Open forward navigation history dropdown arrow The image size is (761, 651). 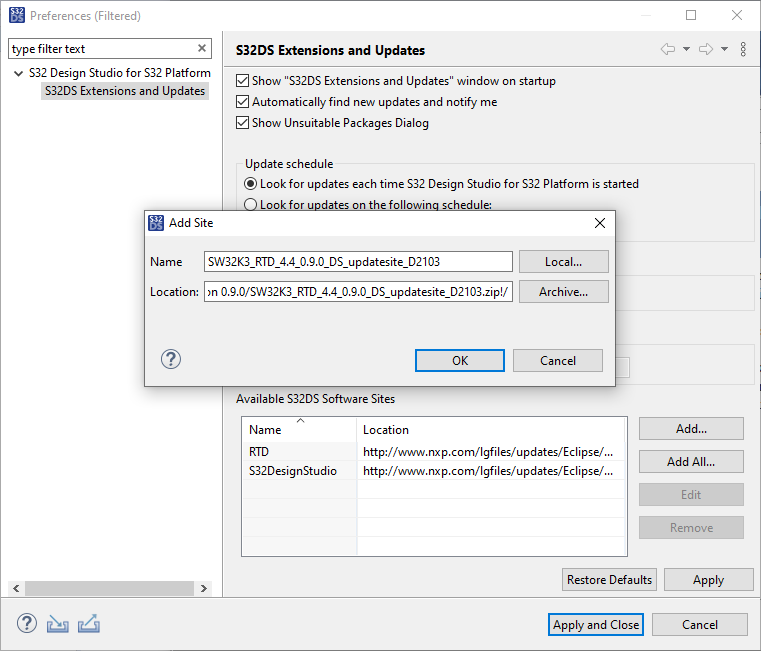pyautogui.click(x=724, y=49)
